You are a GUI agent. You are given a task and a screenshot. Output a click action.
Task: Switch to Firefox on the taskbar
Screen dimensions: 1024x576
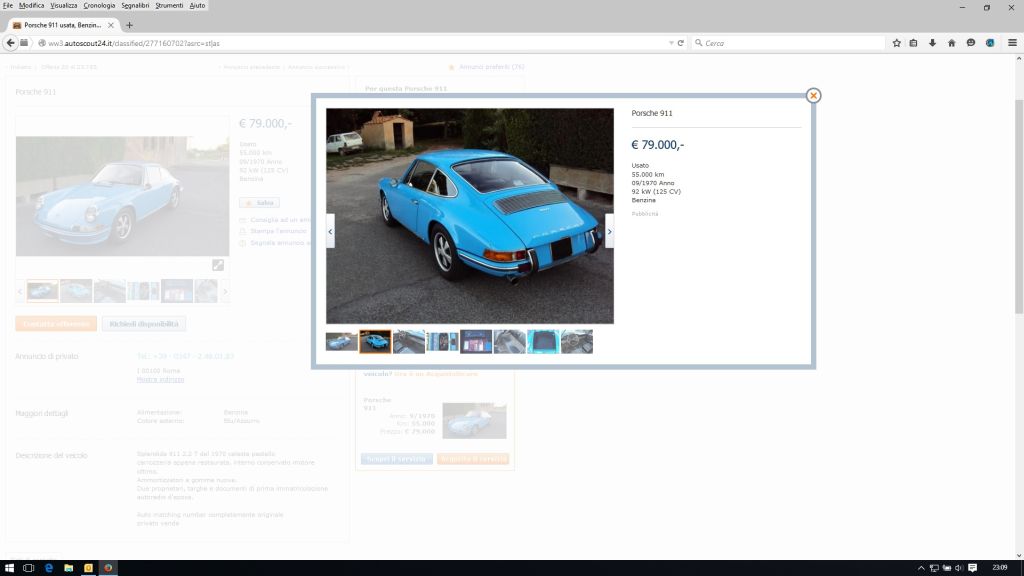tap(108, 568)
